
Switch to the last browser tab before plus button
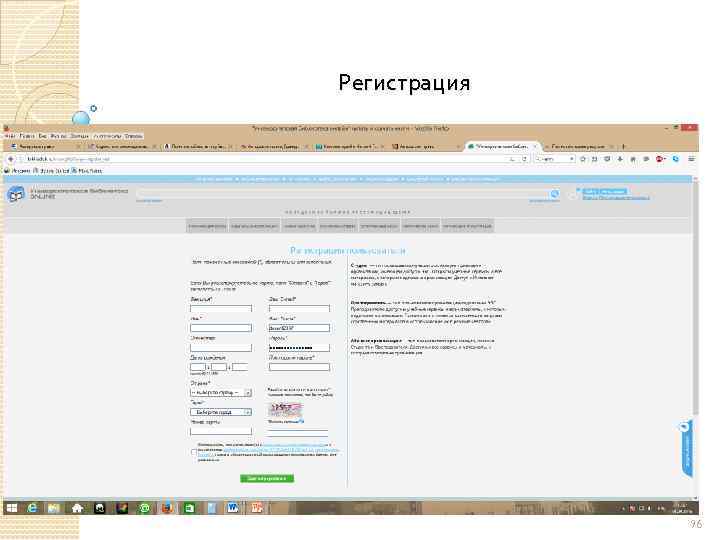(580, 146)
